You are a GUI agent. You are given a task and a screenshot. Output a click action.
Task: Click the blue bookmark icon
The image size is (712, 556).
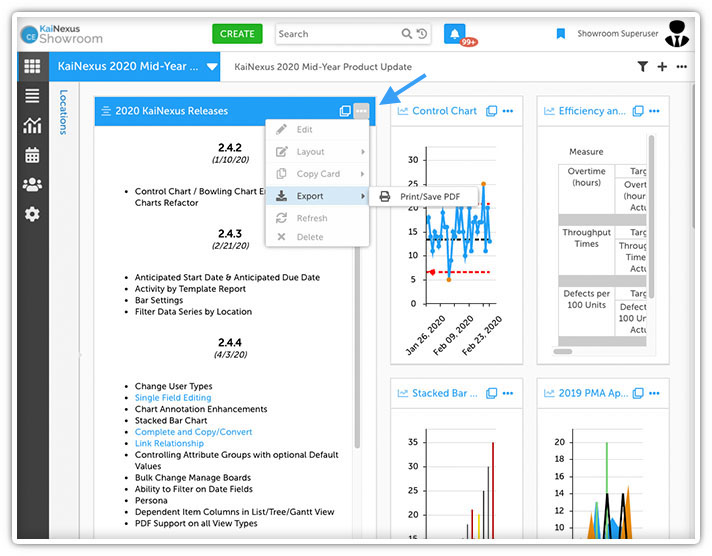tap(561, 34)
